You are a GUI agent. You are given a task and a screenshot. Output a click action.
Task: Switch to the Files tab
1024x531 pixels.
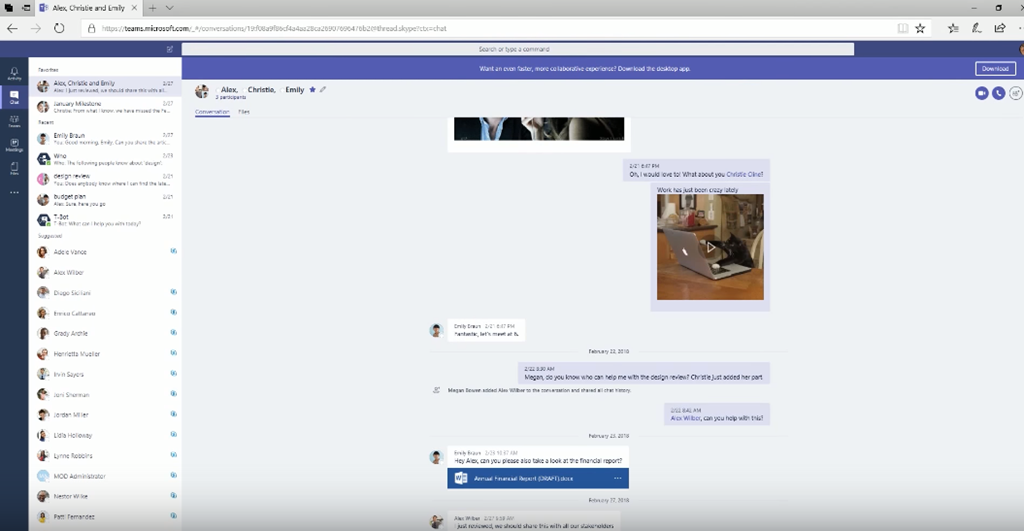click(244, 112)
